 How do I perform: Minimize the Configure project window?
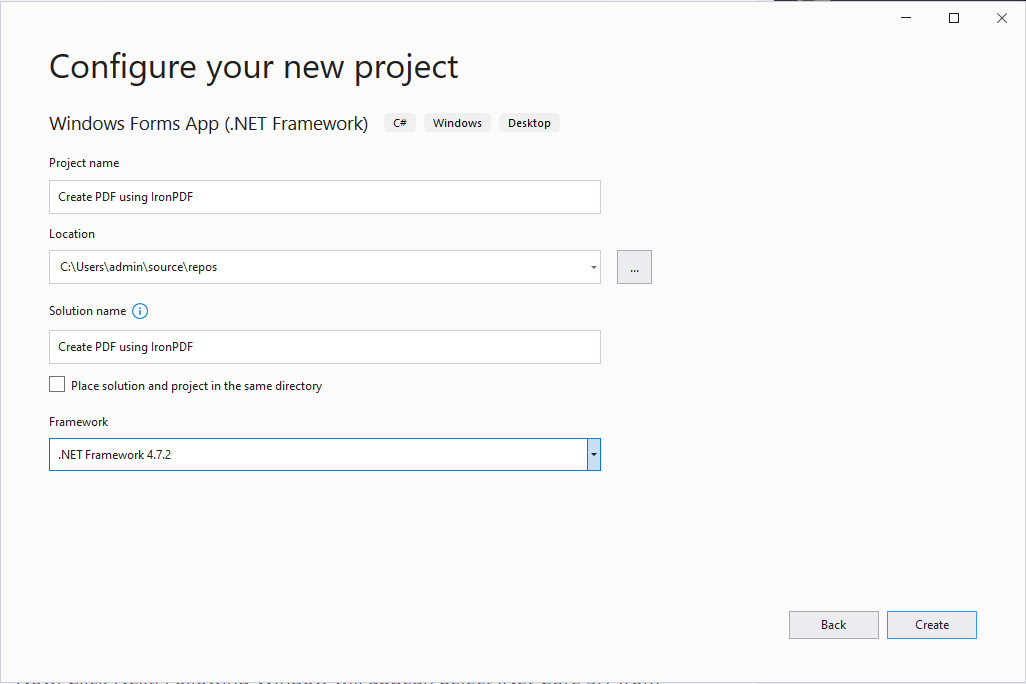tap(906, 18)
